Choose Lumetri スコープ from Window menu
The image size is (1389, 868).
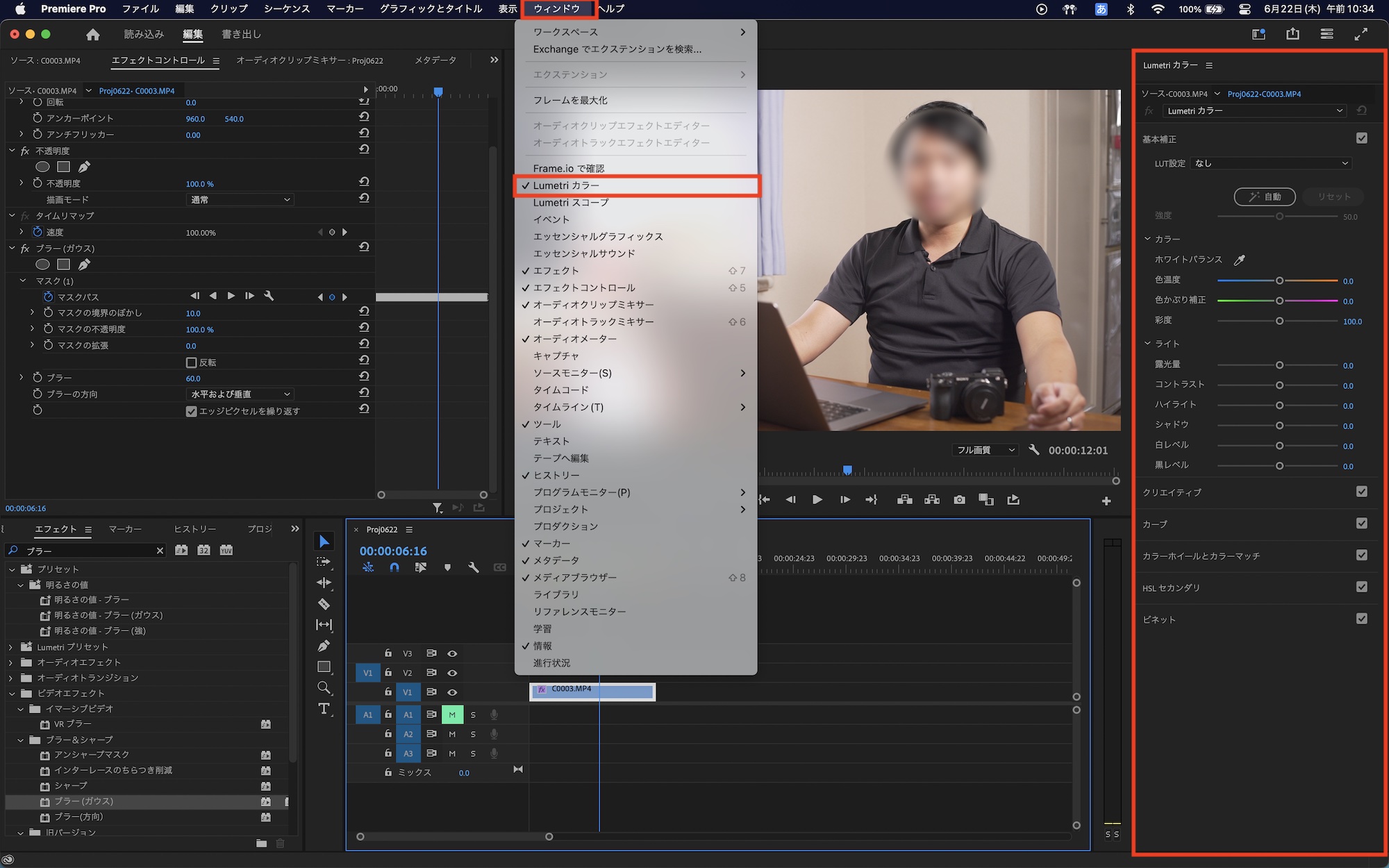[570, 203]
